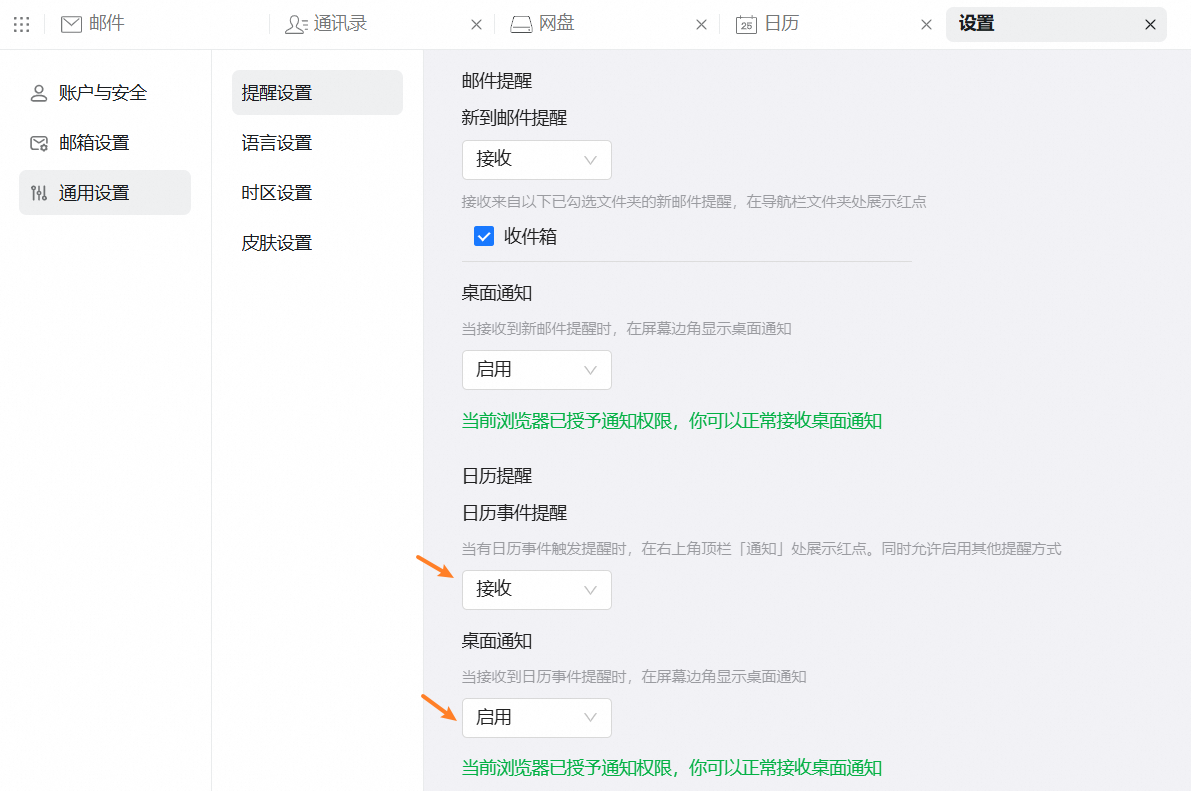1191x791 pixels.
Task: Open the 皮肤设置 section
Action: pos(277,243)
